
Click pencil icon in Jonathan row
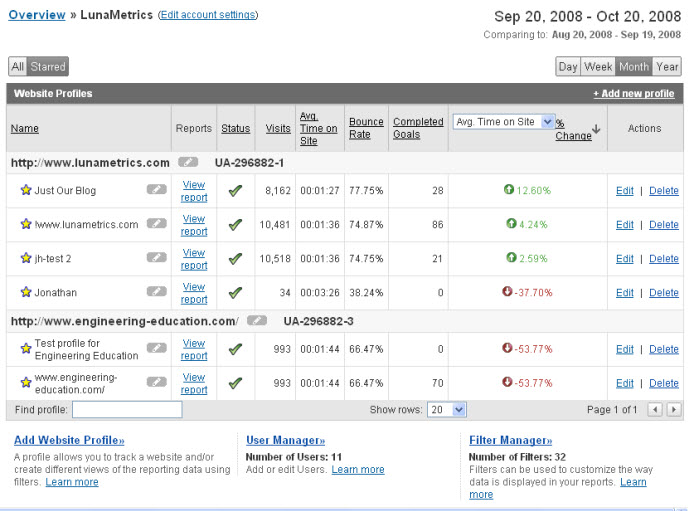click(157, 291)
